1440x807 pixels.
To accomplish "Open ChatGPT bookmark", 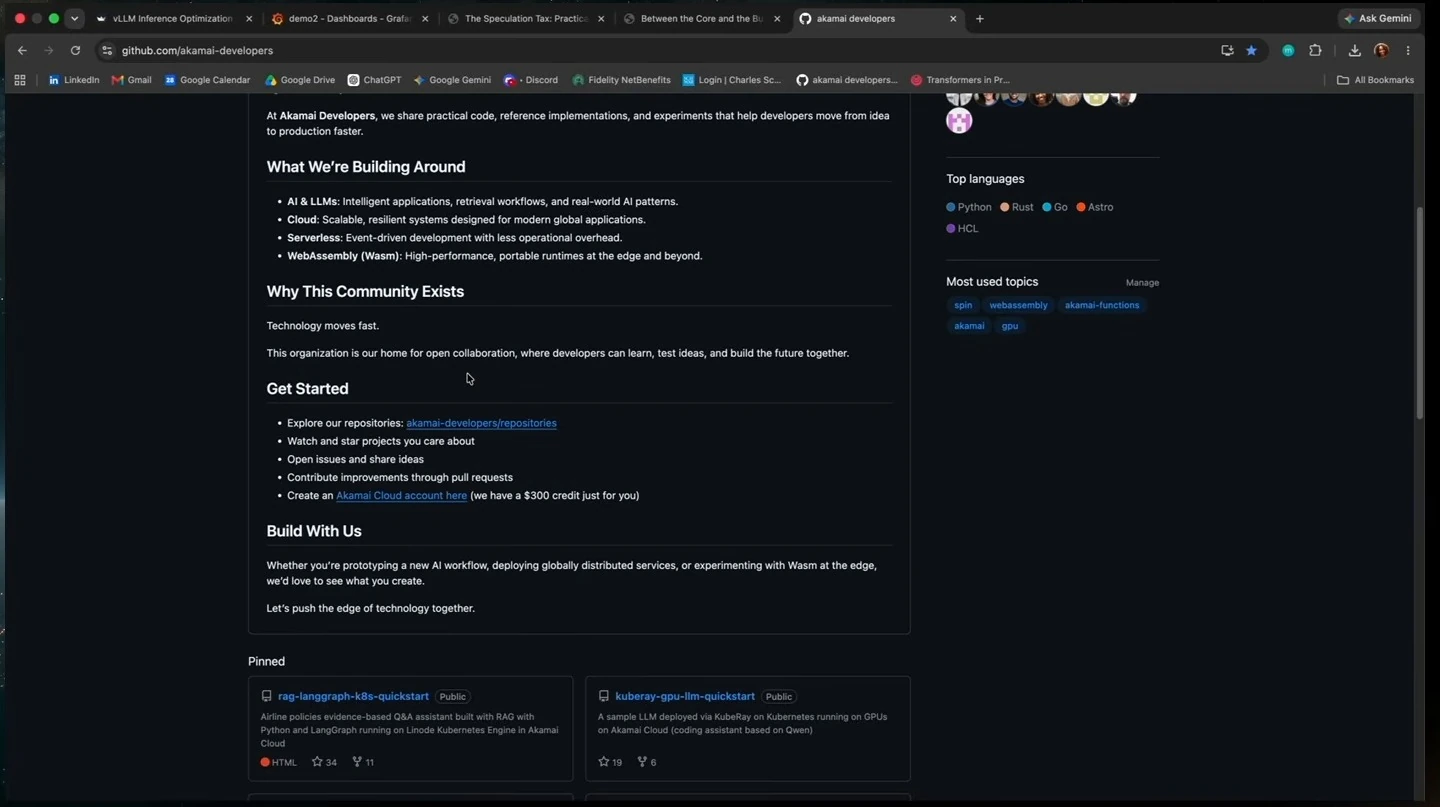I will (x=374, y=80).
